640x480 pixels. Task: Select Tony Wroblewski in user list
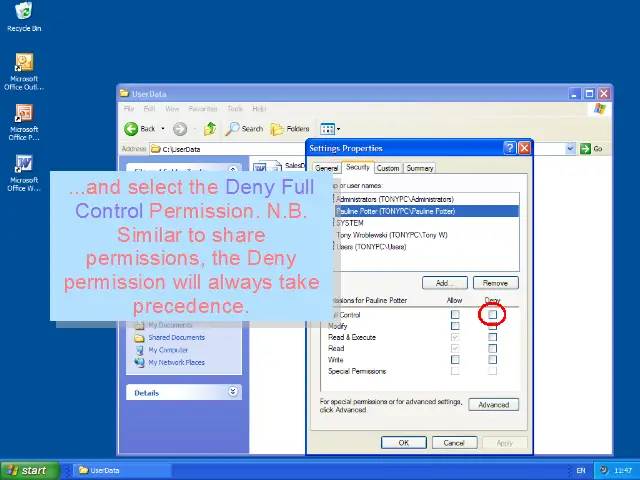pyautogui.click(x=392, y=234)
